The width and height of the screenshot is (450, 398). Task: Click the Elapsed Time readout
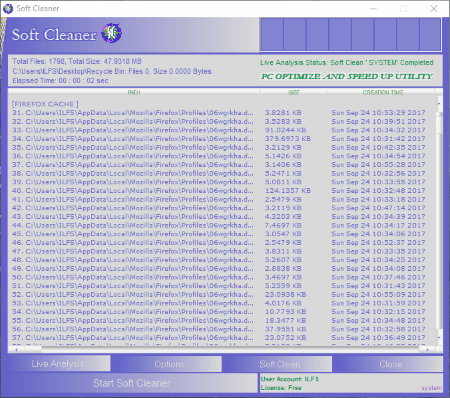pyautogui.click(x=60, y=81)
